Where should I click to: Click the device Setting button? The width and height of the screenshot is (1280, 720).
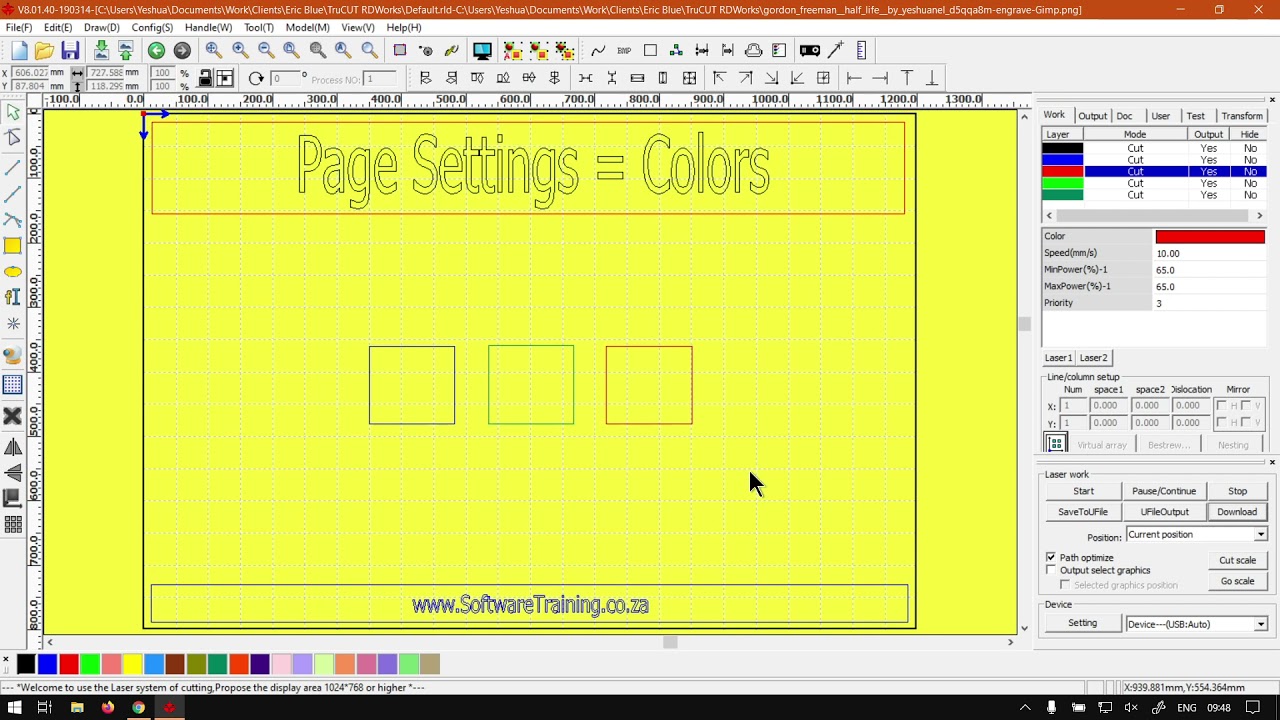(x=1082, y=624)
